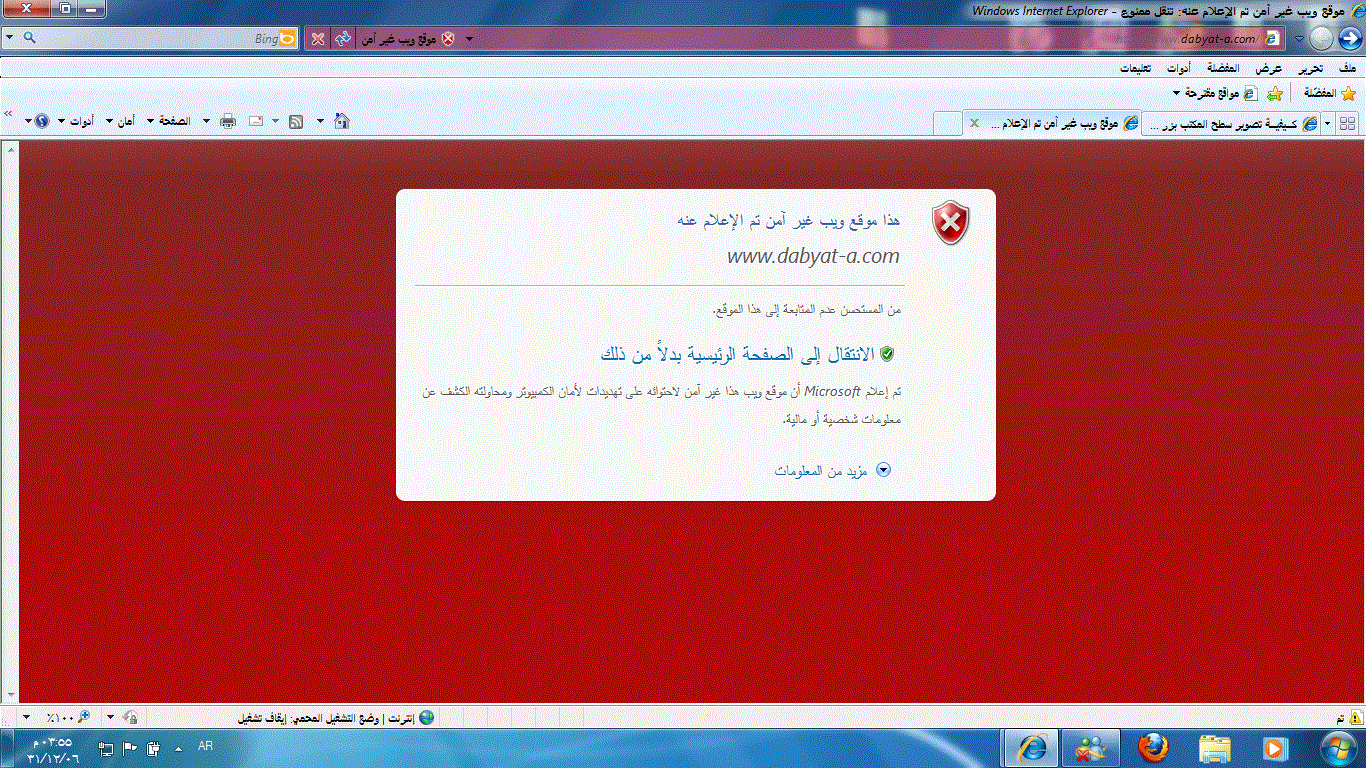Expand the مزيد من المعلومات section
Viewport: 1366px width, 768px height.
pyautogui.click(x=832, y=470)
